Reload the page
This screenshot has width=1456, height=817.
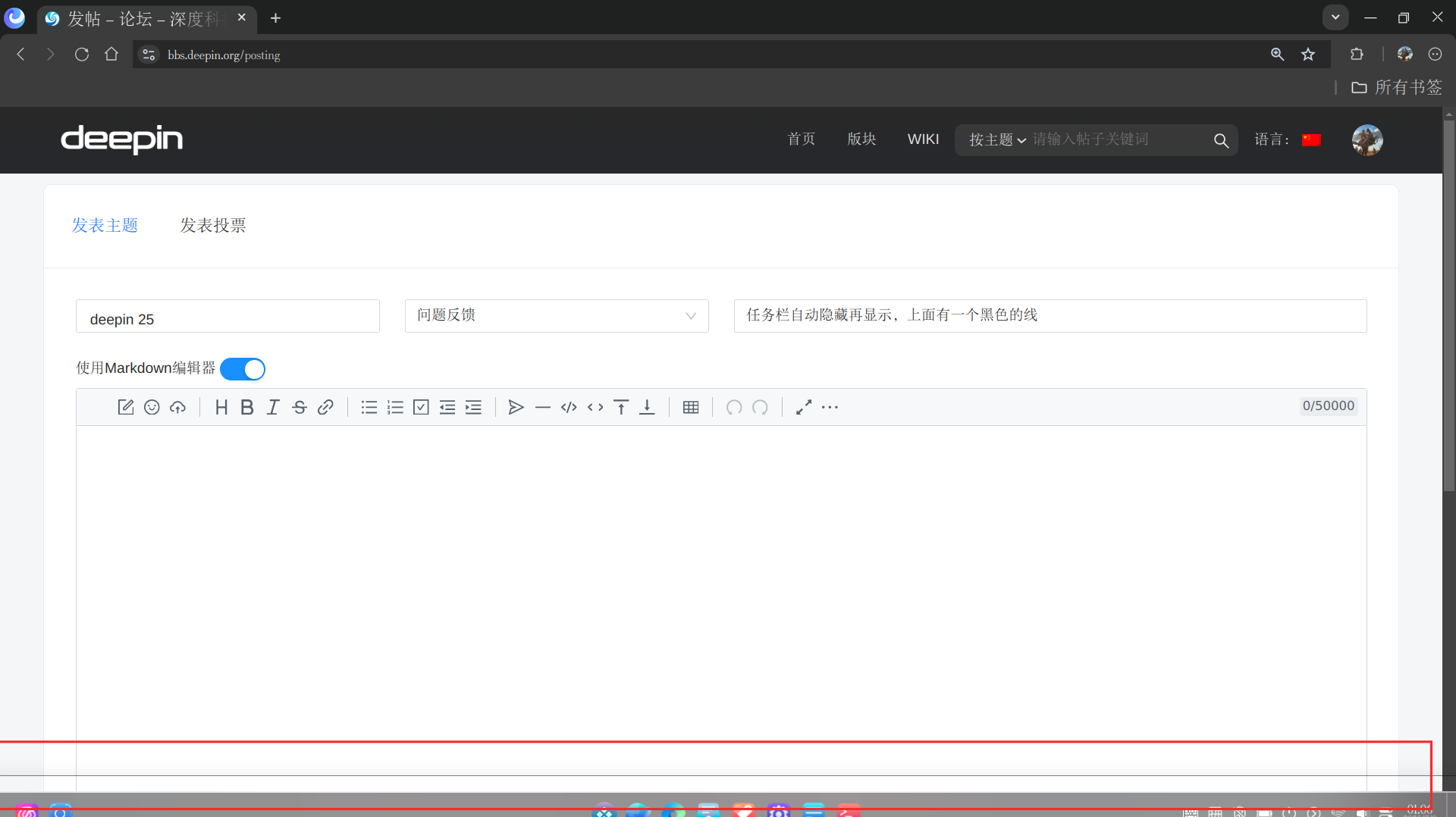[x=82, y=54]
